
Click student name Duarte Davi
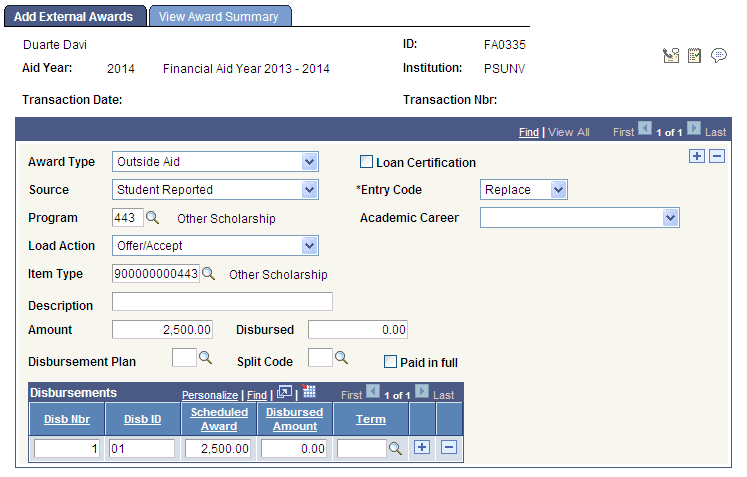click(55, 45)
